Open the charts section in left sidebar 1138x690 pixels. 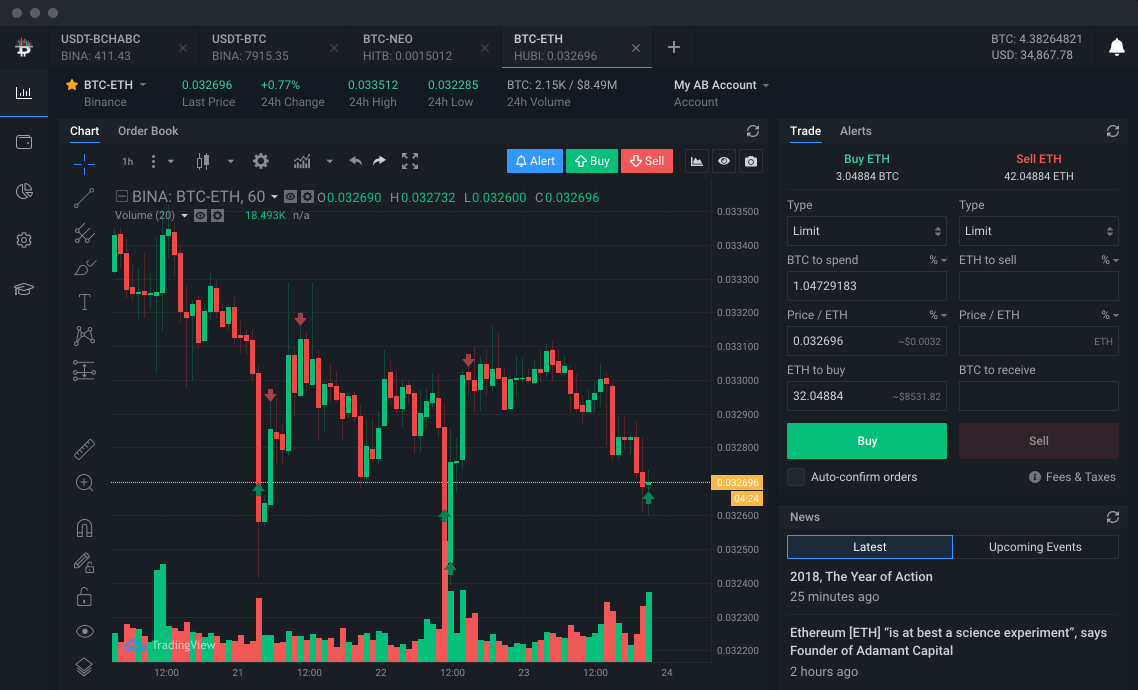(x=24, y=93)
